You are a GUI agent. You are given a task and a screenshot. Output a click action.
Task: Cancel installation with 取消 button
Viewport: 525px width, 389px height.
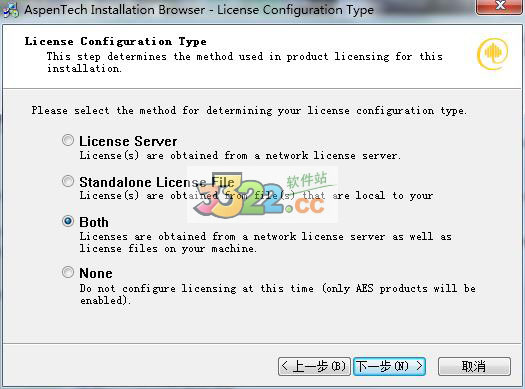click(x=474, y=366)
